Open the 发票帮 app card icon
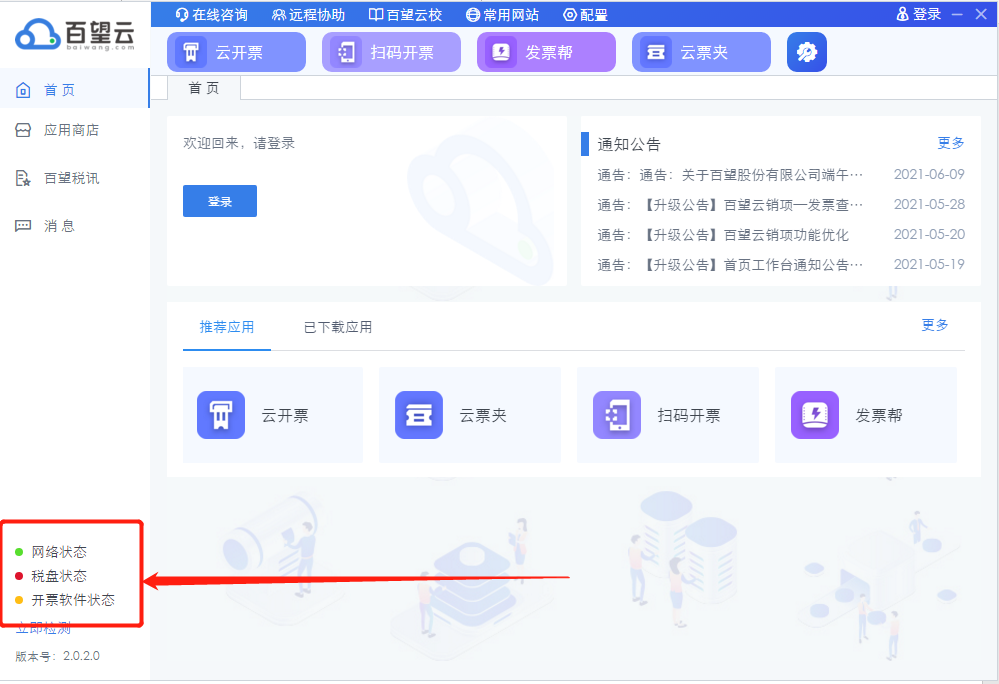The height and width of the screenshot is (684, 999). [815, 415]
